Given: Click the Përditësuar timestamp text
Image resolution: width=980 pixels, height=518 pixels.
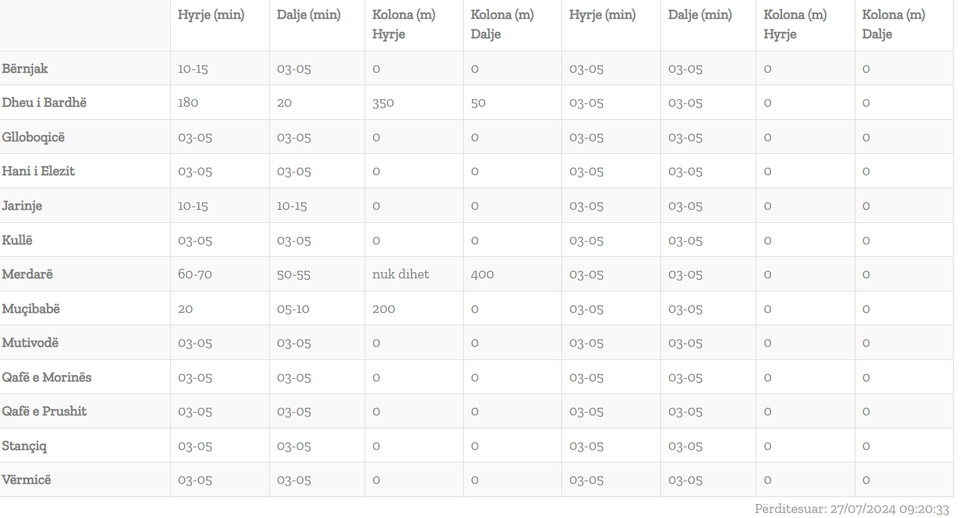Looking at the screenshot, I should point(851,508).
